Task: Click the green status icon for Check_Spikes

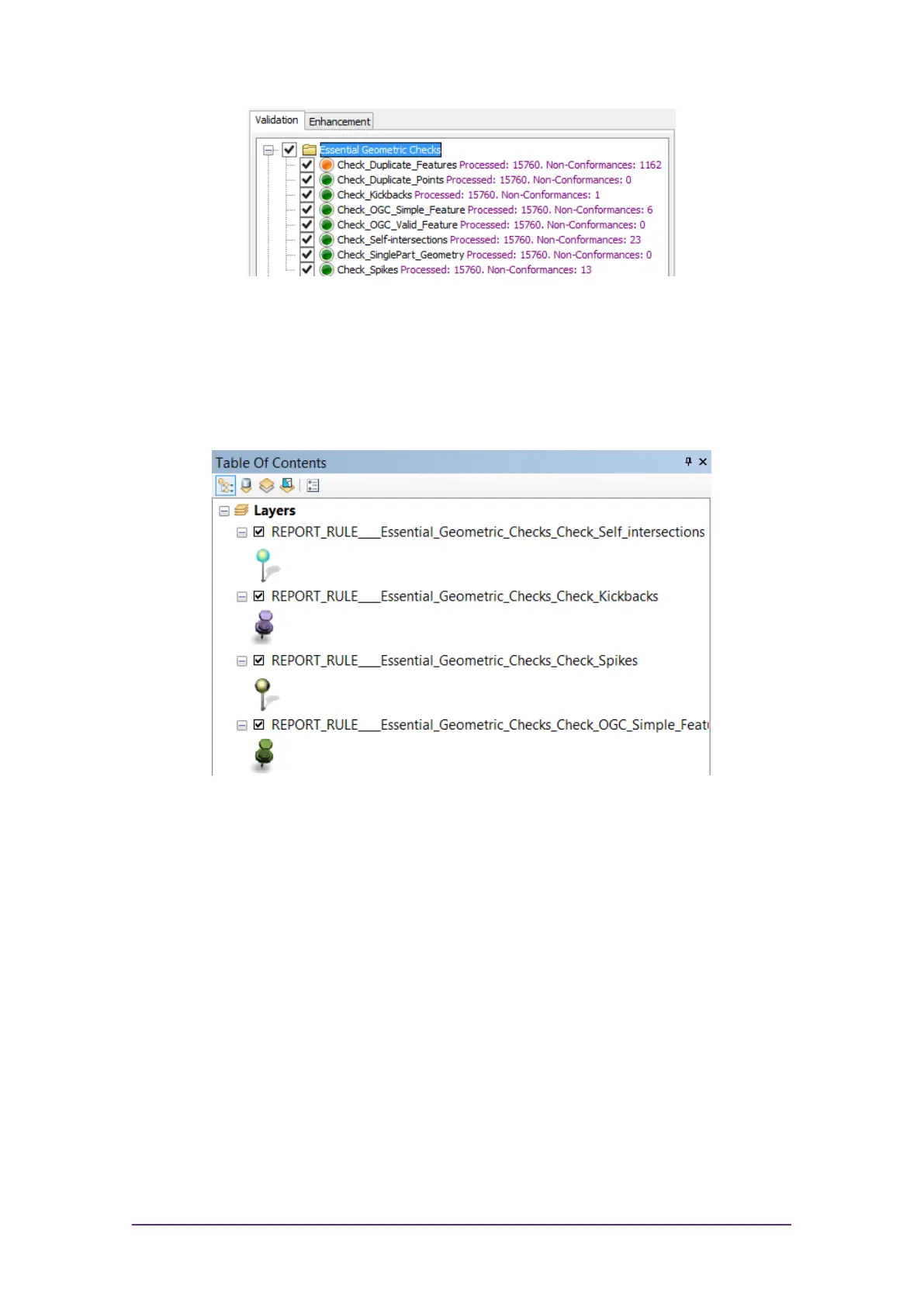Action: click(x=327, y=269)
